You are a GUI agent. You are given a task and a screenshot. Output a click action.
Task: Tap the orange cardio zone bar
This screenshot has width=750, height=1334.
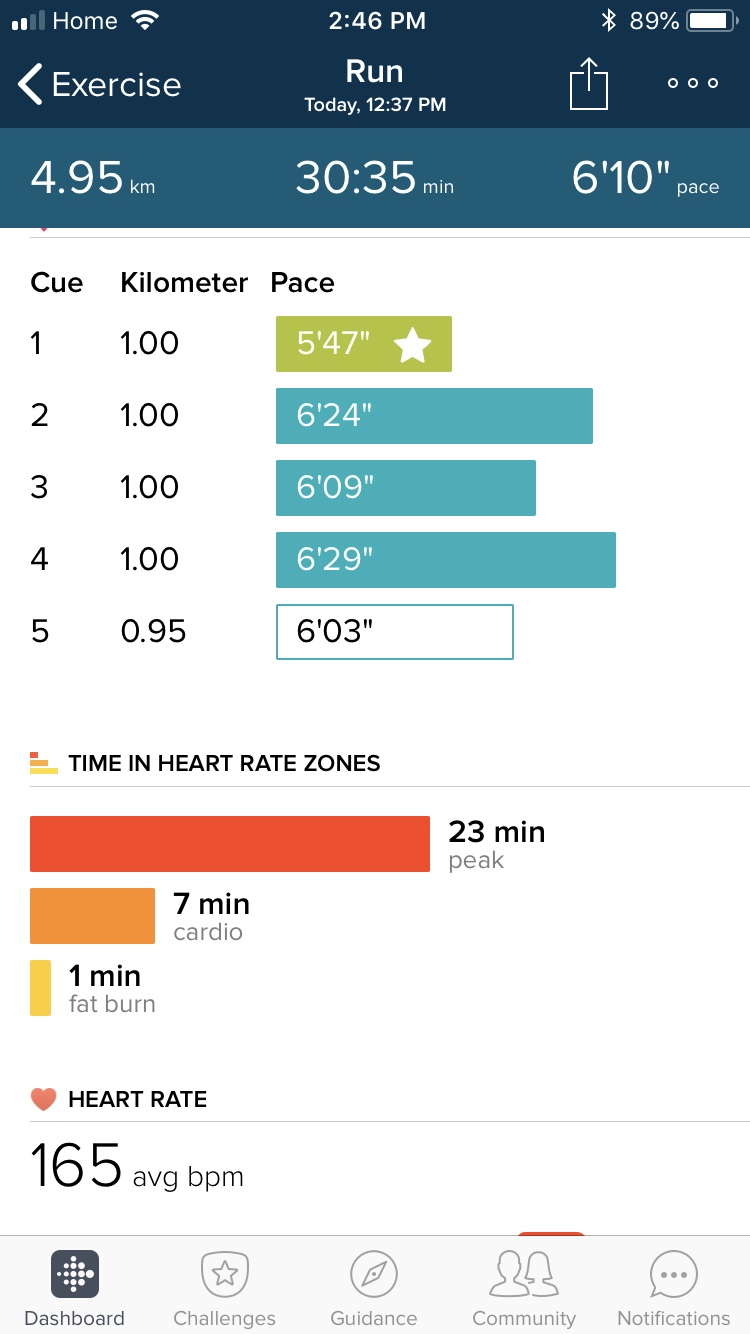click(x=92, y=916)
